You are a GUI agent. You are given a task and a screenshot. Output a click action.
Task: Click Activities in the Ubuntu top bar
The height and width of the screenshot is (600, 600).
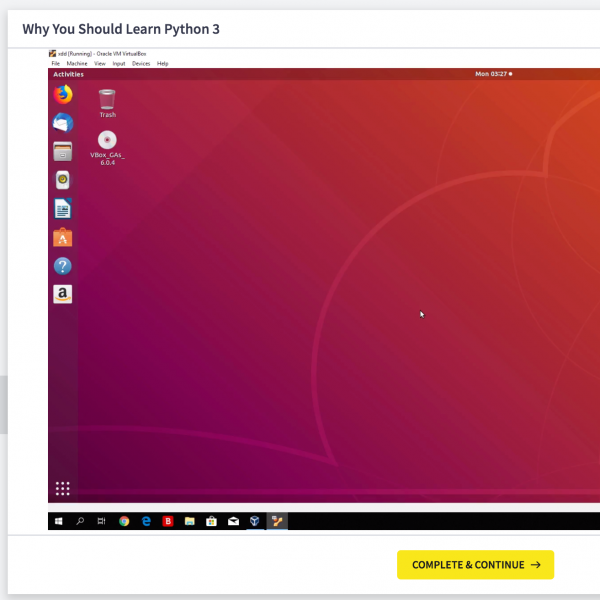68,74
